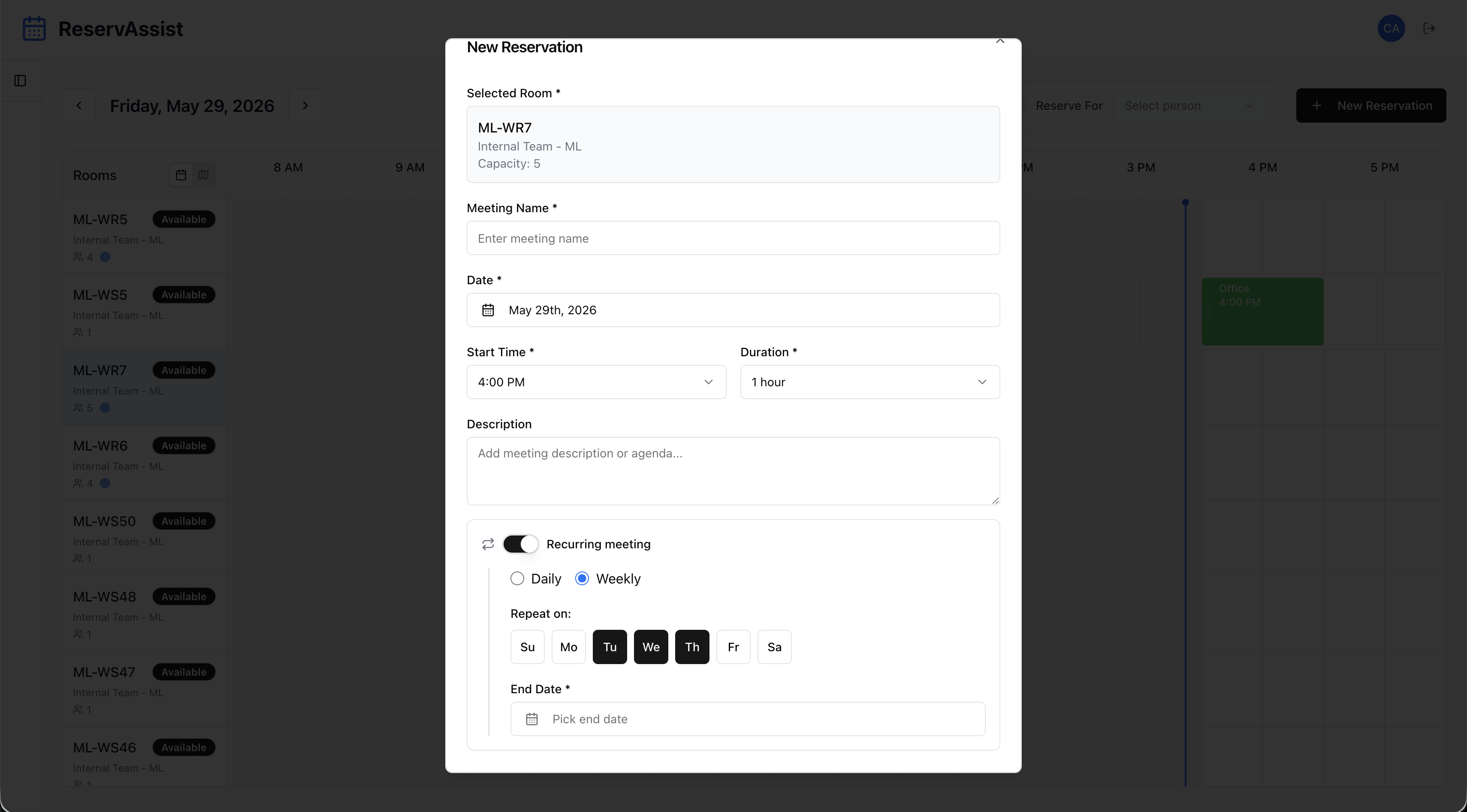Select the ML-WR7 room row

tap(144, 388)
